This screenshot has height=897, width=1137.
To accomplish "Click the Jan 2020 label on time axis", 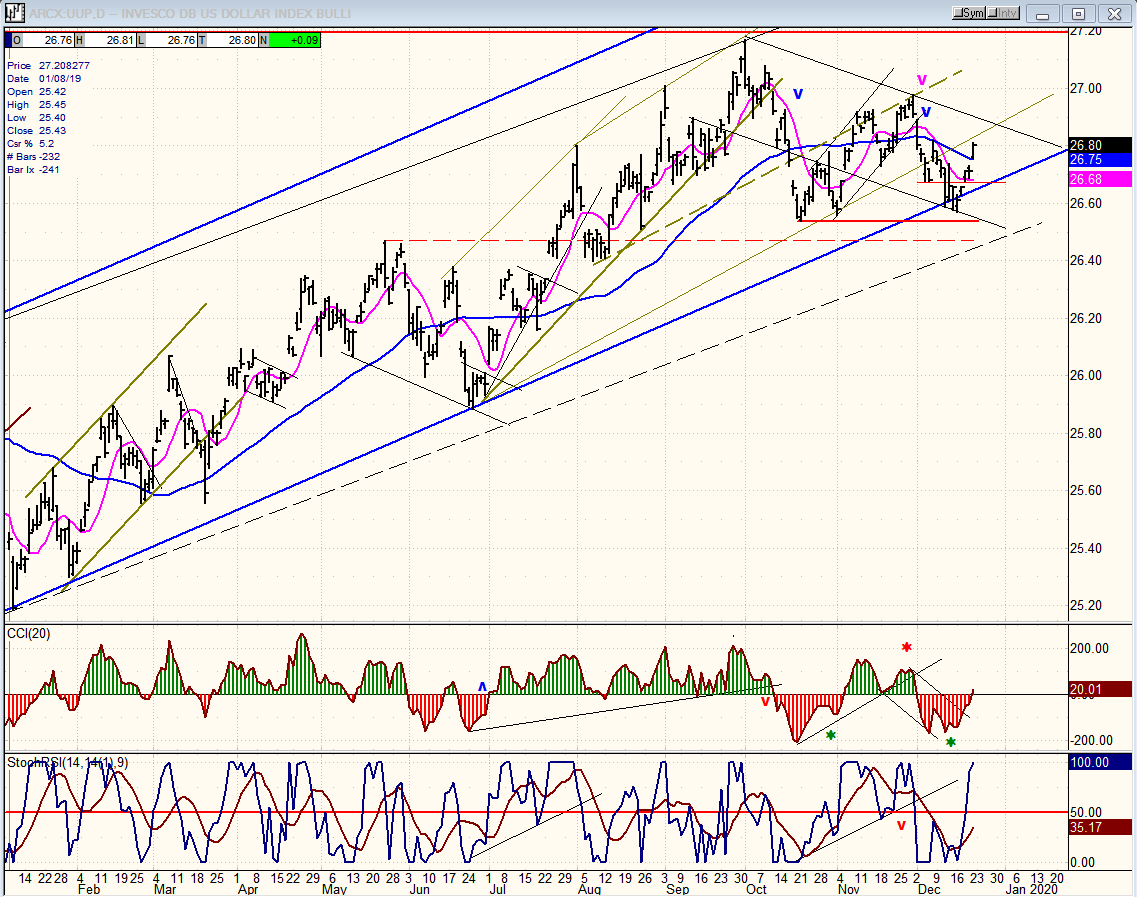I will [1029, 887].
